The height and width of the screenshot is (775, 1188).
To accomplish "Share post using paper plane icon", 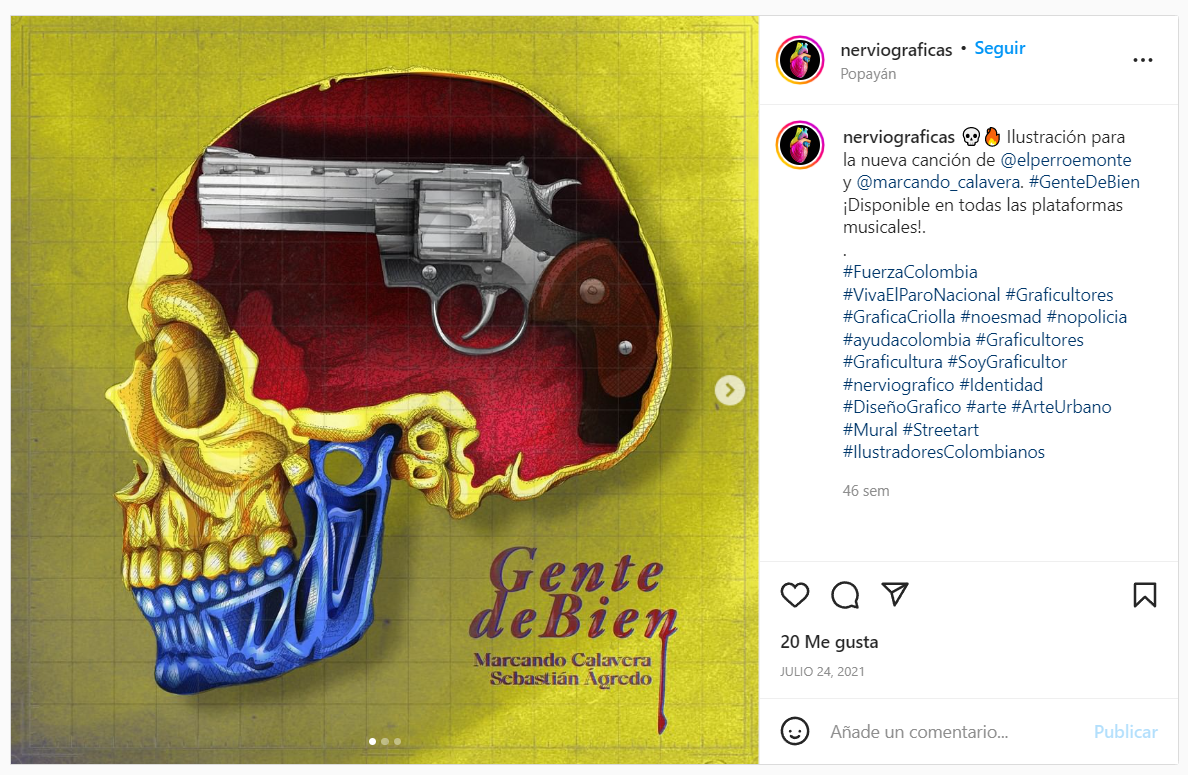I will (x=895, y=595).
